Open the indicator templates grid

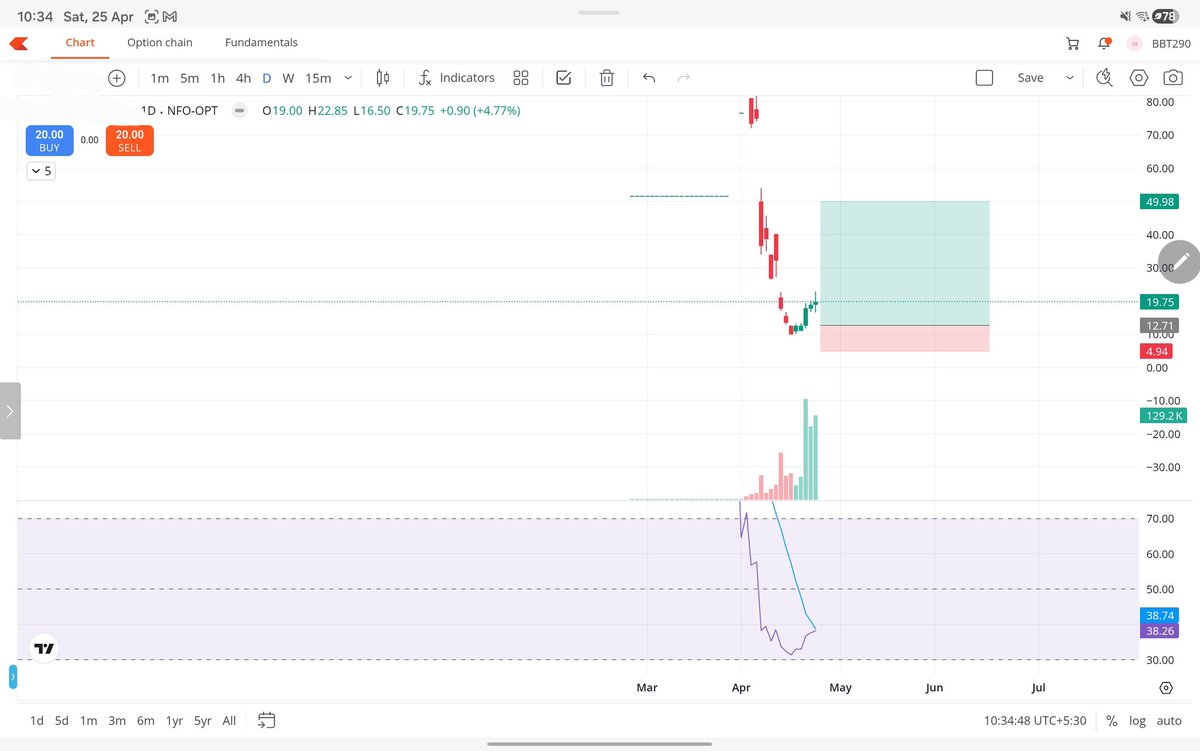[520, 78]
